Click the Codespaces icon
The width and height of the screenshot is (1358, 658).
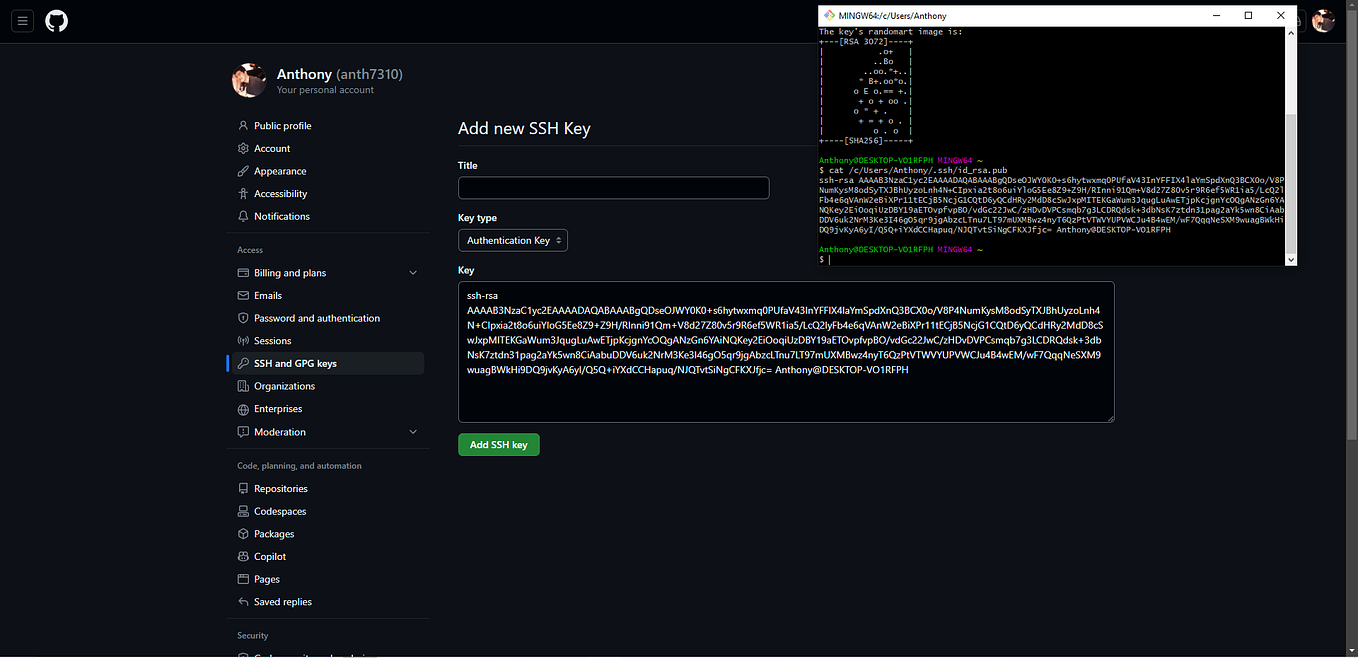(241, 511)
